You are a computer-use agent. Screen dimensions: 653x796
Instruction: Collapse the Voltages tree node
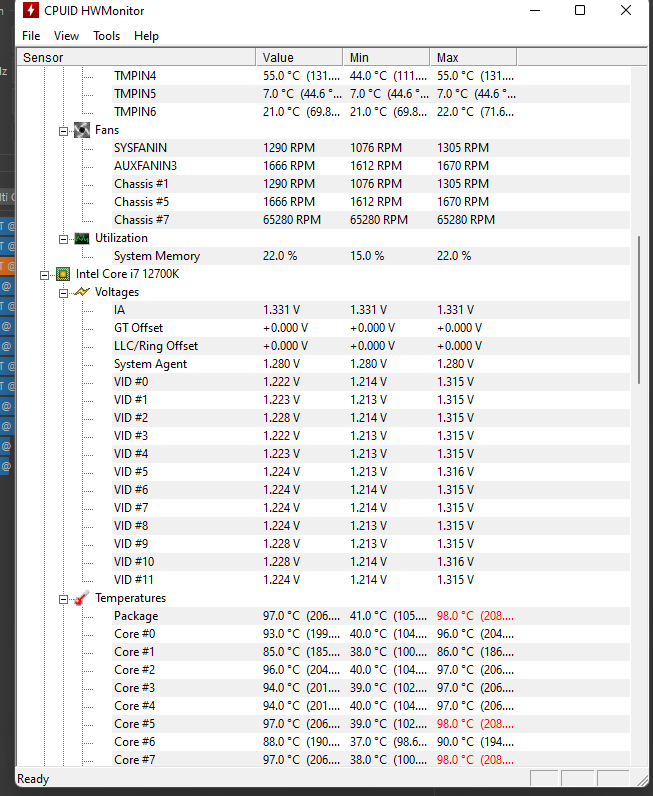63,293
